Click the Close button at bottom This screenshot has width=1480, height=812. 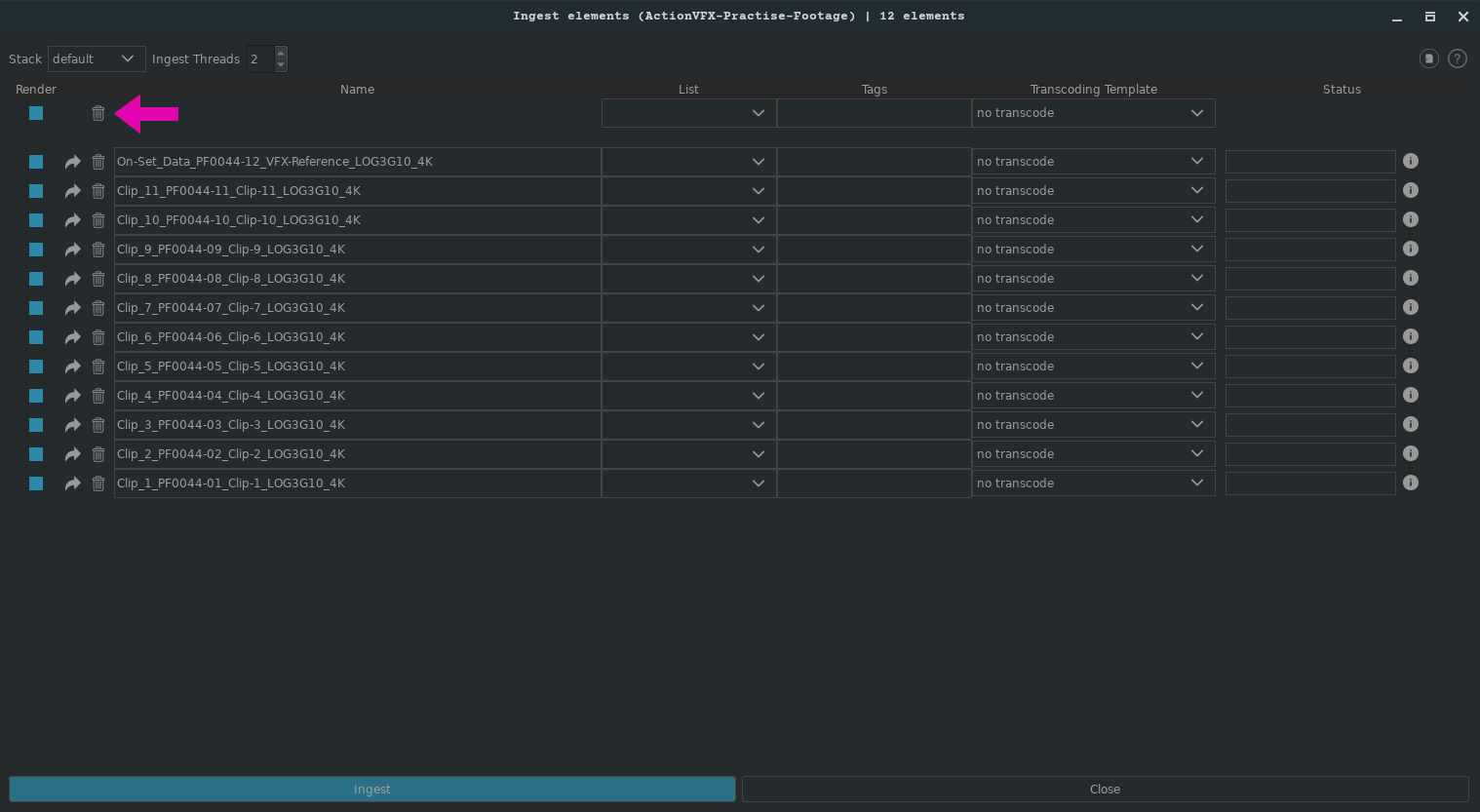click(x=1105, y=789)
